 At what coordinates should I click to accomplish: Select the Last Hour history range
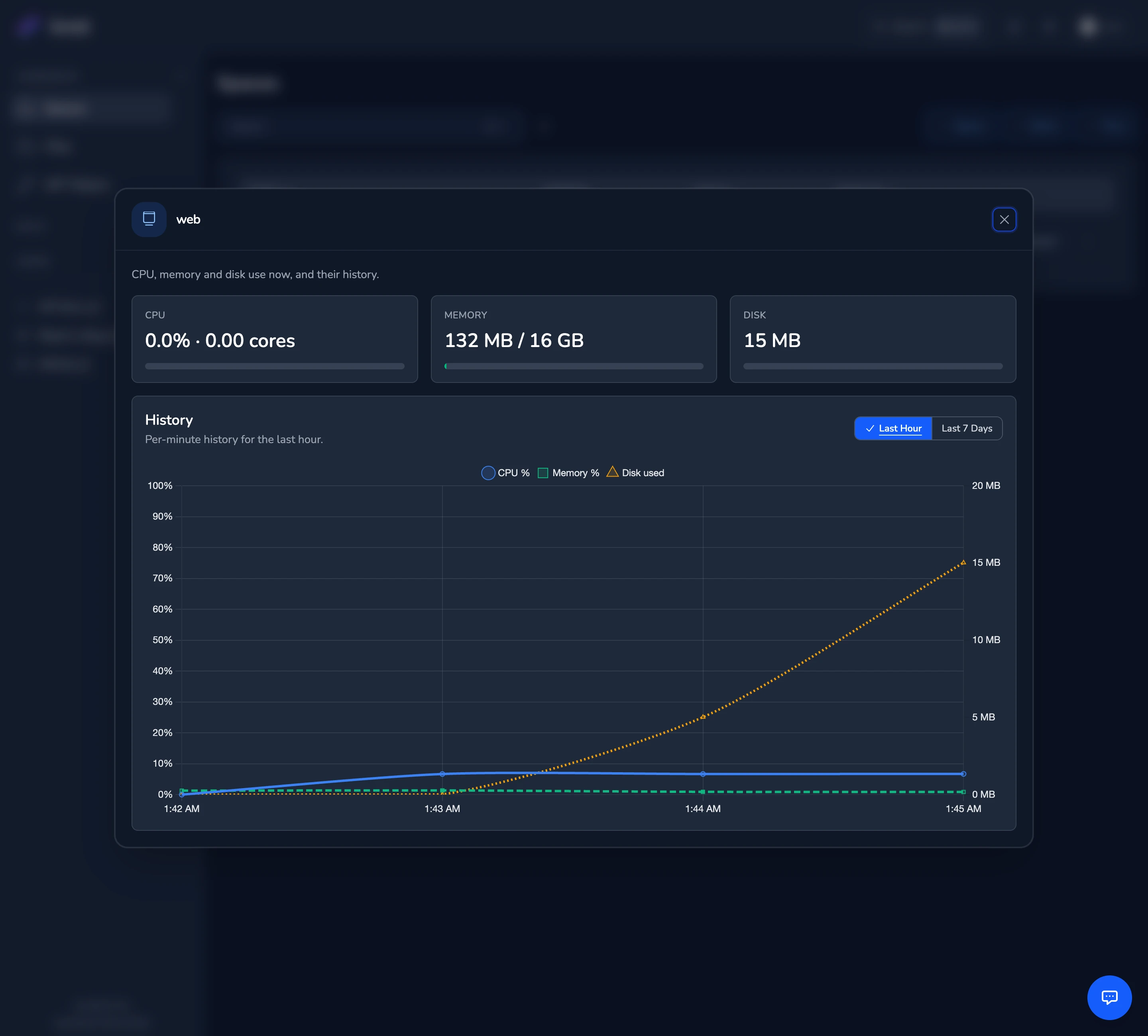[893, 428]
